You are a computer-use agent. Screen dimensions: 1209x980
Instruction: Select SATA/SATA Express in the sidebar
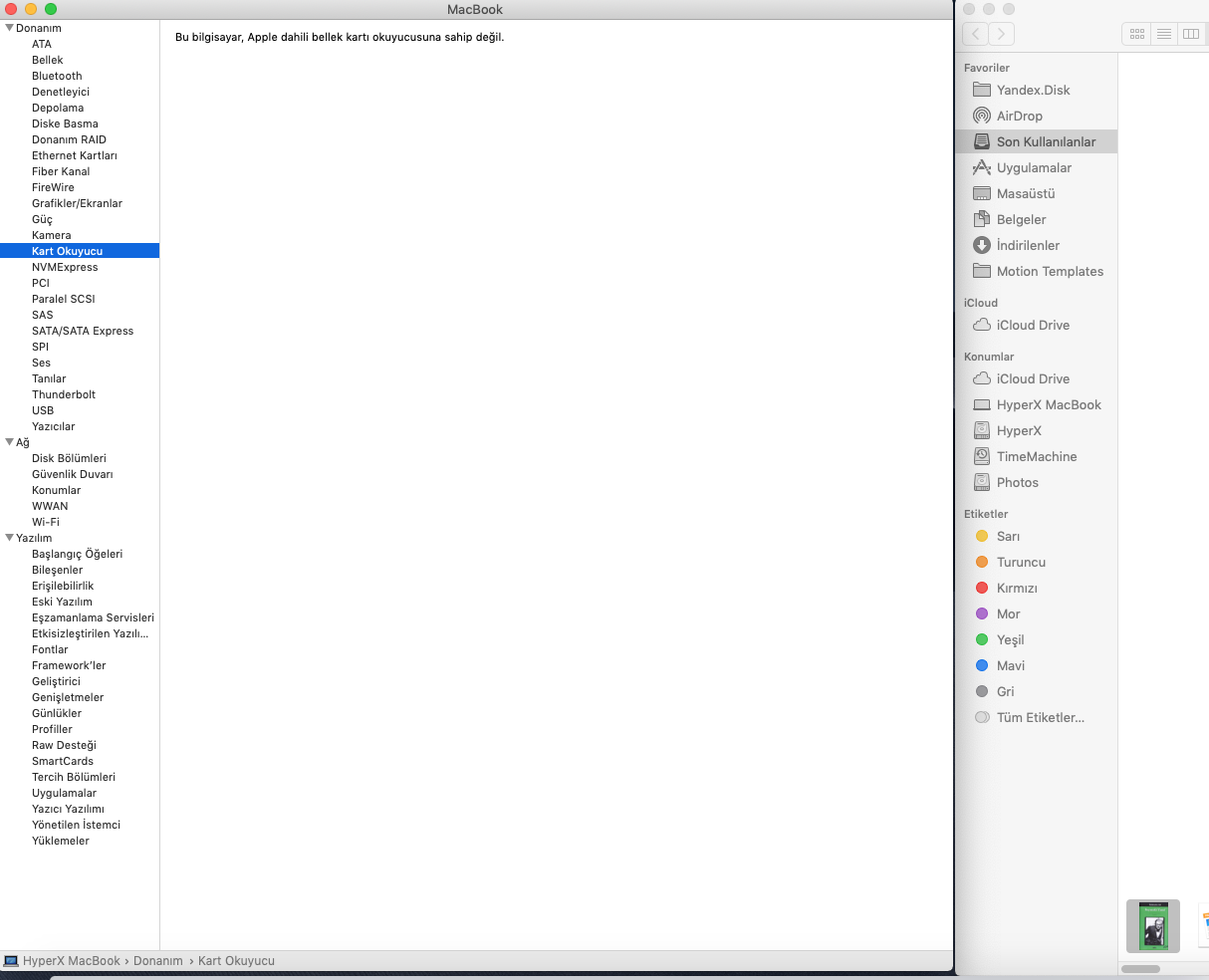(83, 331)
